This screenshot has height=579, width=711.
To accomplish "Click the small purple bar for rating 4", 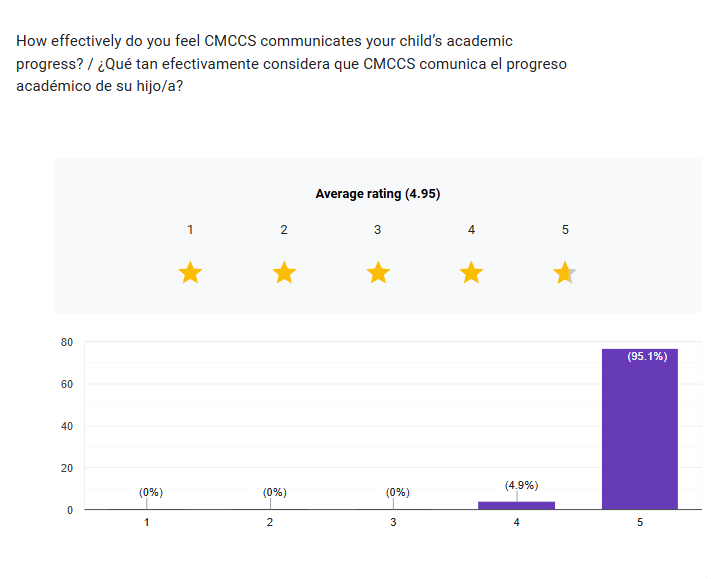I will pos(516,505).
